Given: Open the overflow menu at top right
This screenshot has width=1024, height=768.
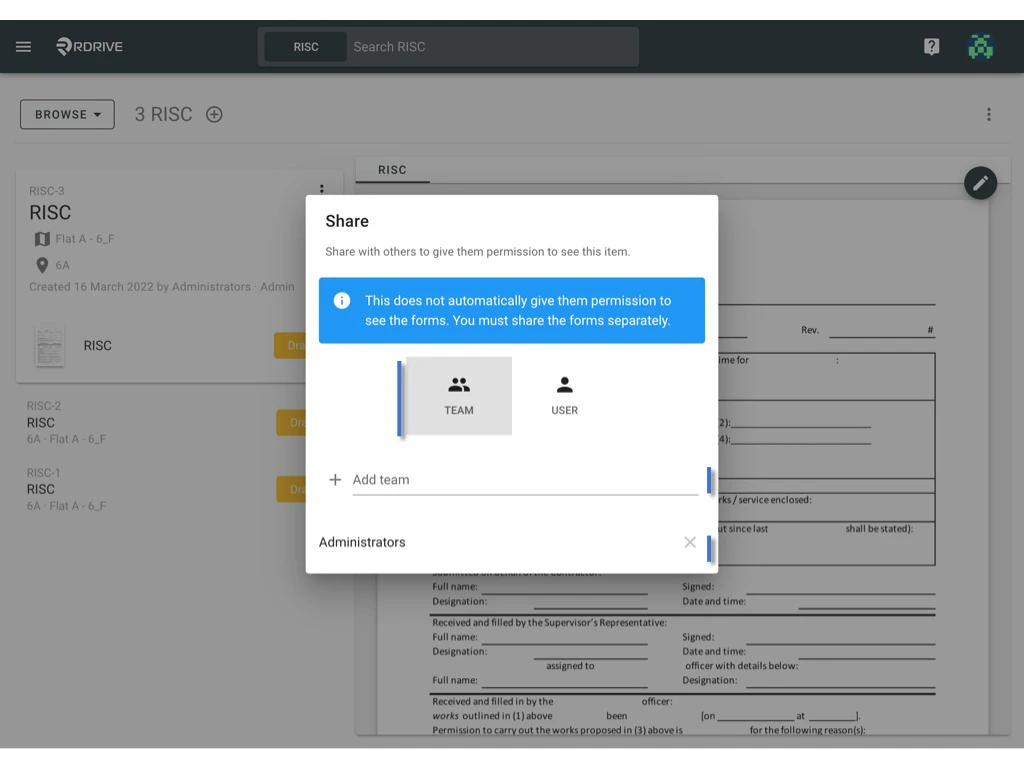Looking at the screenshot, I should pyautogui.click(x=989, y=114).
